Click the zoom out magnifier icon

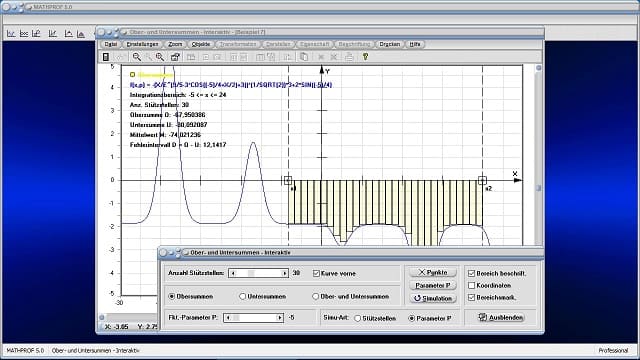[136, 57]
